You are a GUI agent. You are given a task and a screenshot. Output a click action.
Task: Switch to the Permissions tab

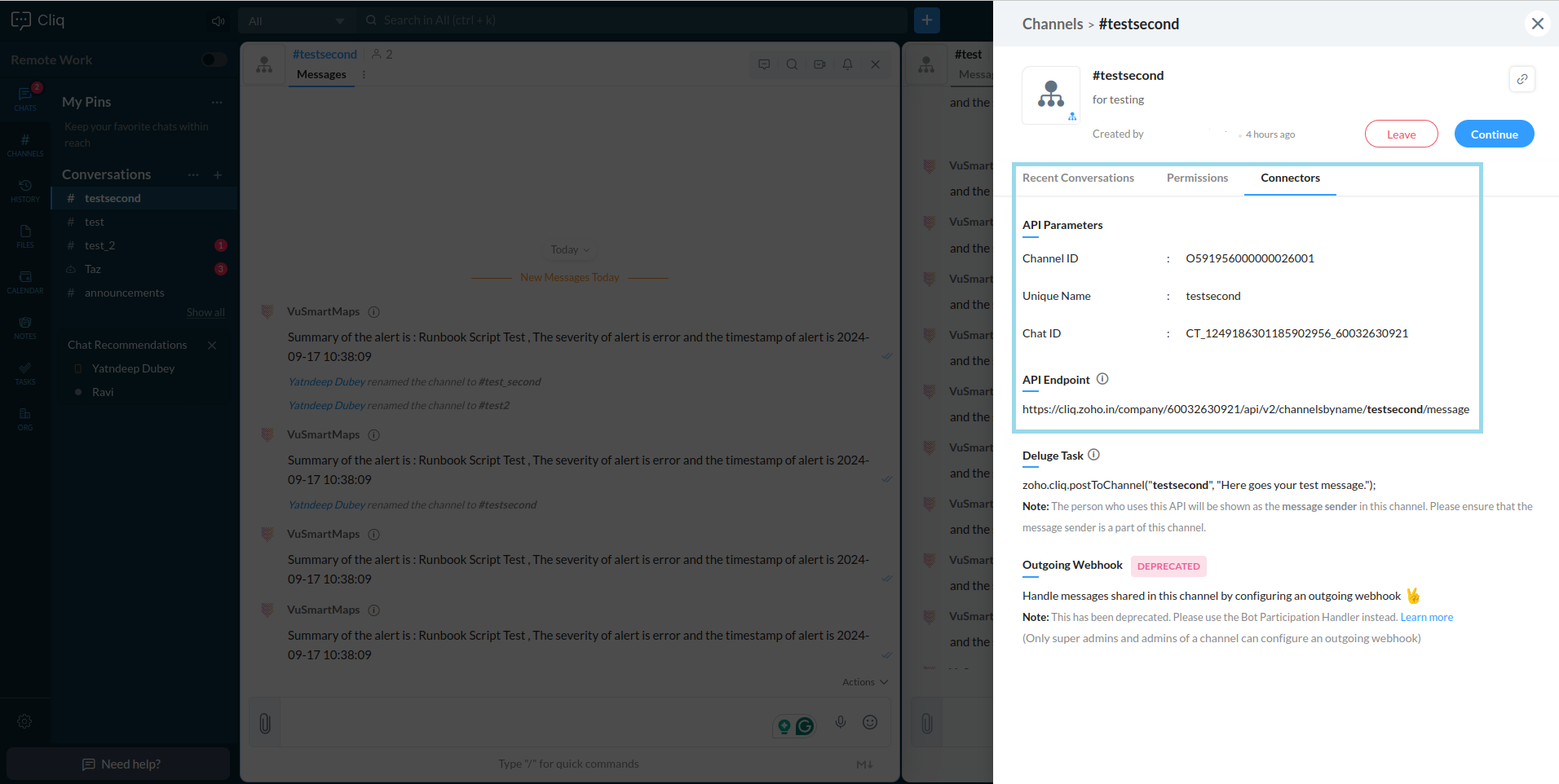click(x=1196, y=178)
